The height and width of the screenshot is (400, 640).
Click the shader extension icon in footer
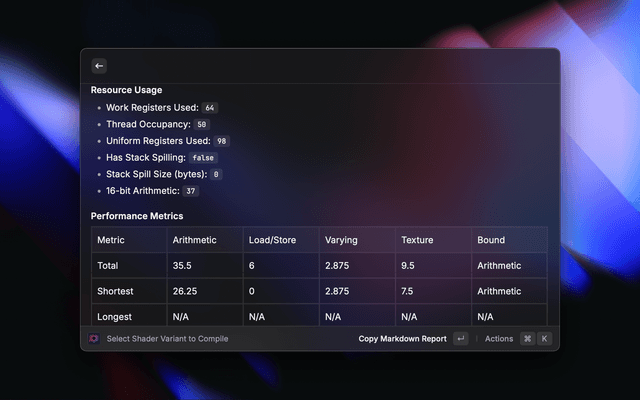tap(94, 339)
